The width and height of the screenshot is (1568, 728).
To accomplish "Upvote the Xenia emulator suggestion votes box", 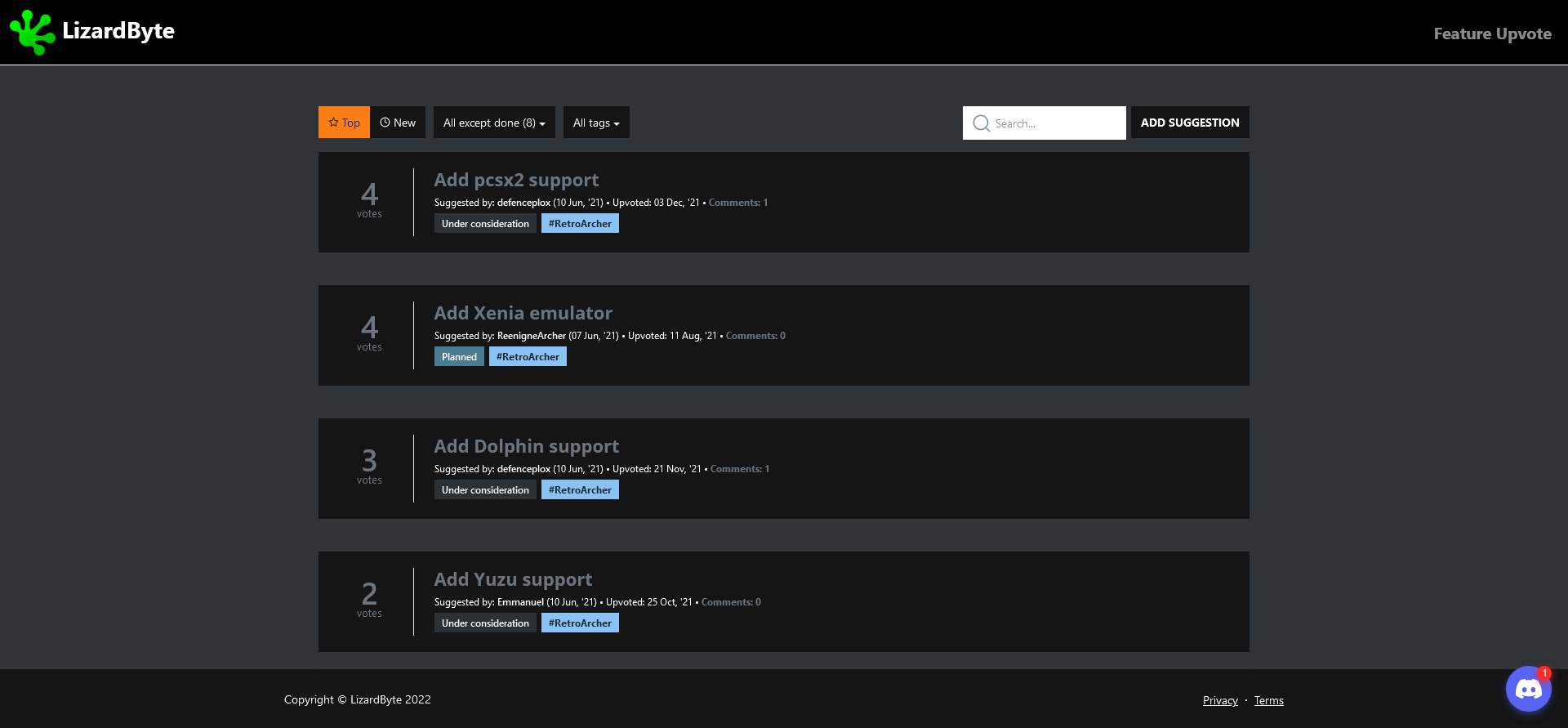I will pos(369,333).
